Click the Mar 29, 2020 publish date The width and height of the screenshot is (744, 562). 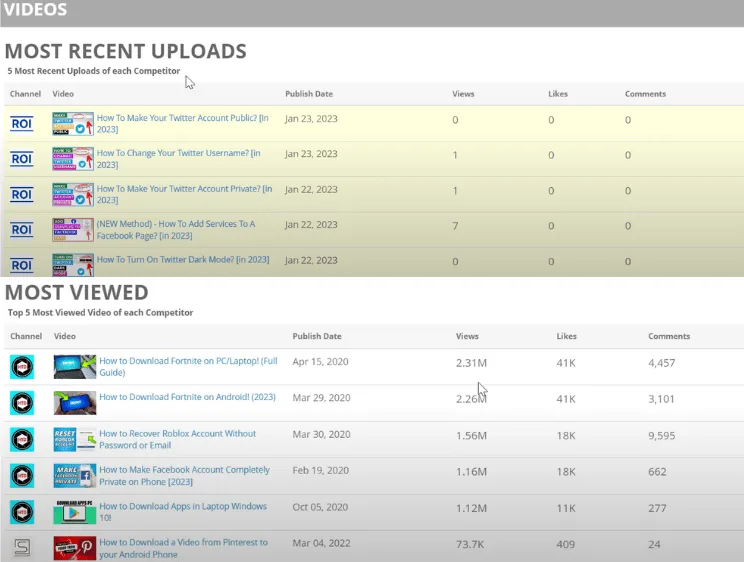click(x=321, y=398)
